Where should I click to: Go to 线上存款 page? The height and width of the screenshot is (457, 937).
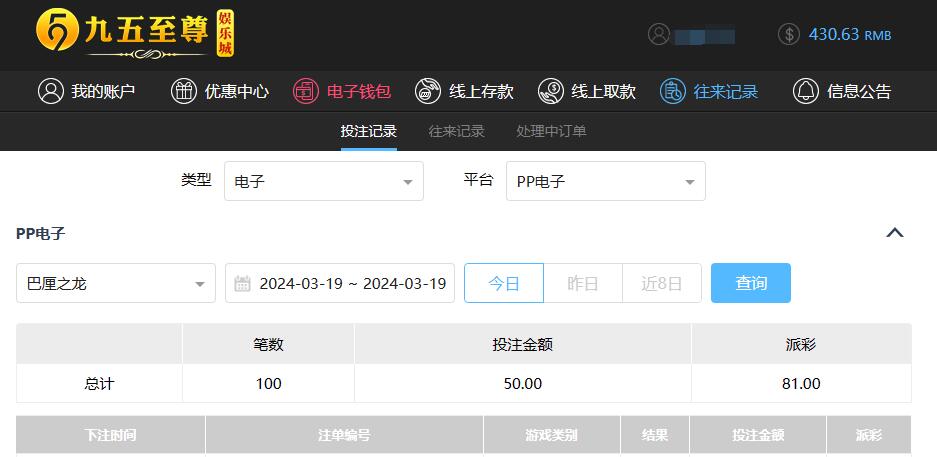(x=464, y=91)
